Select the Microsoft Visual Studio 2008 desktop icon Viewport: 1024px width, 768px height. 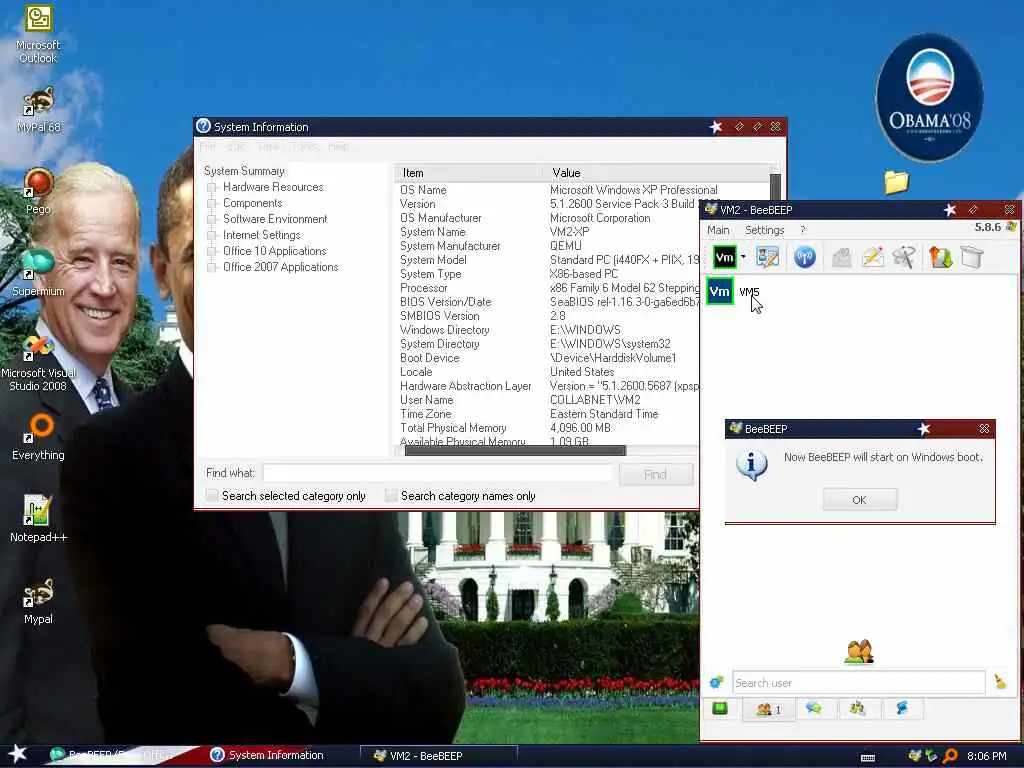point(38,362)
